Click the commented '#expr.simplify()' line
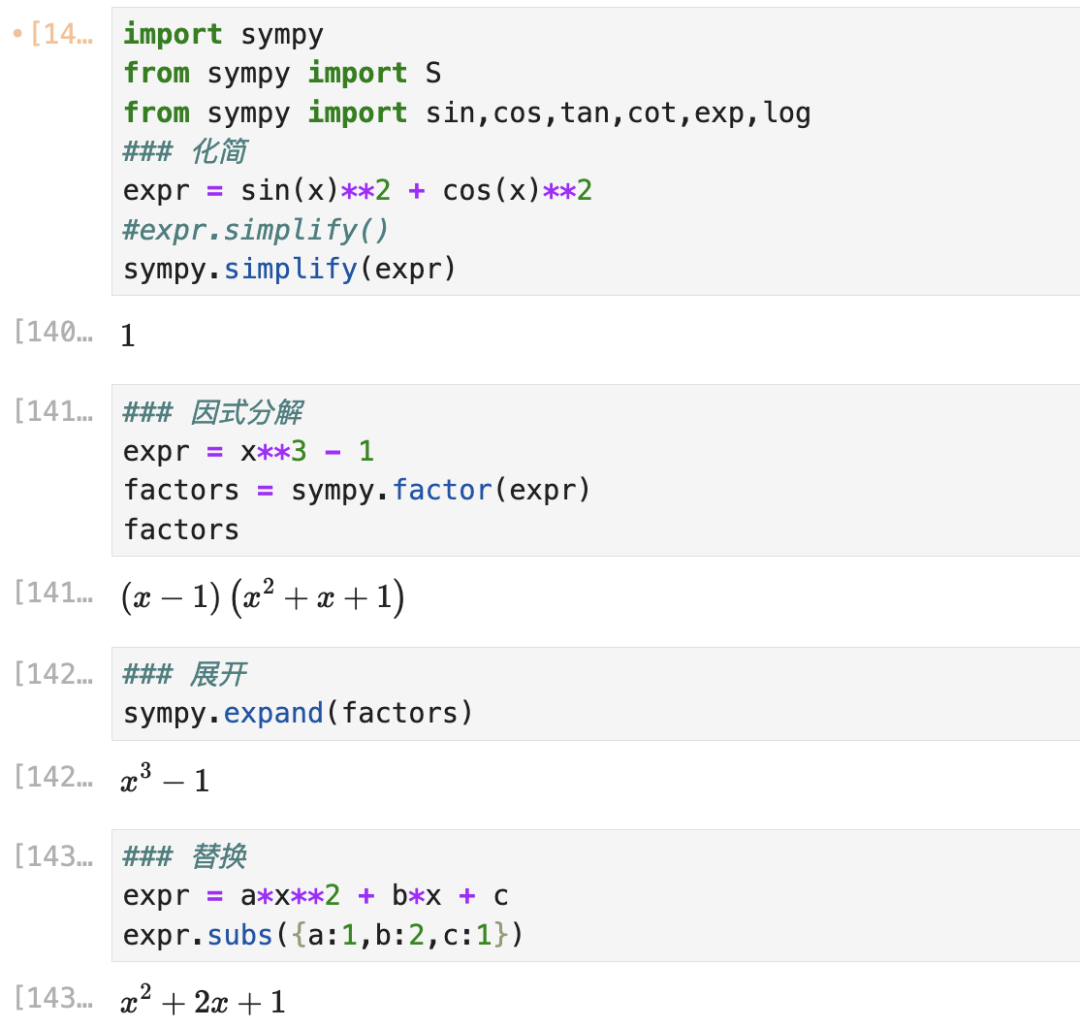 coord(255,230)
